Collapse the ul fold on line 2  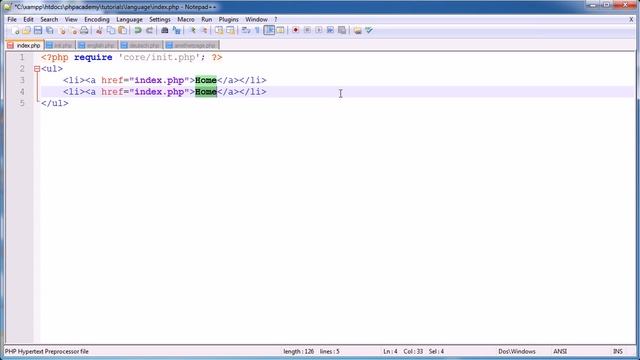pyautogui.click(x=37, y=69)
